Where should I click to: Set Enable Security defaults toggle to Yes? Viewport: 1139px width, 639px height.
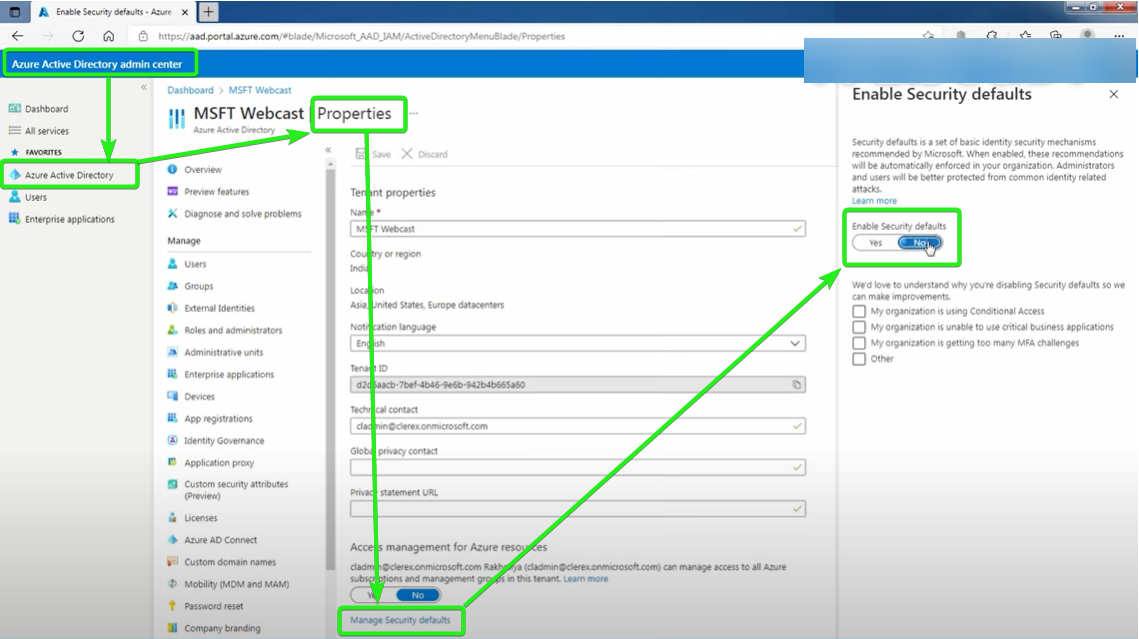coord(875,243)
